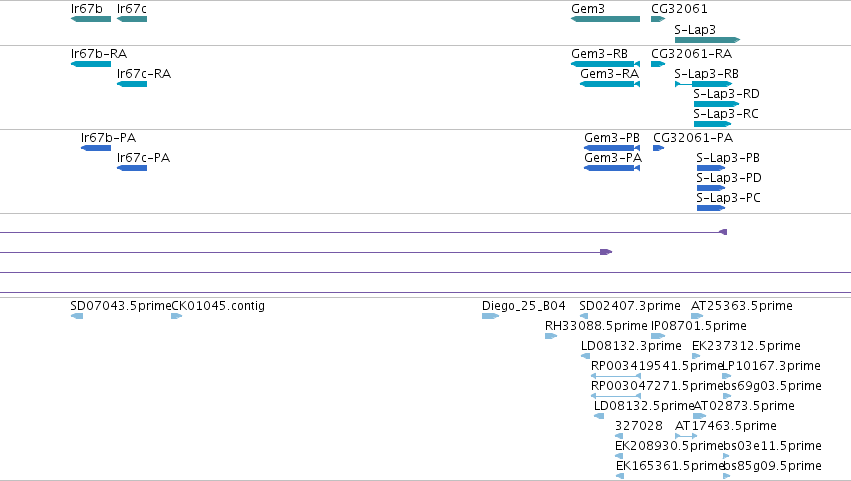Click the SD07043.5prime label text
Image resolution: width=851 pixels, height=481 pixels.
pos(120,306)
